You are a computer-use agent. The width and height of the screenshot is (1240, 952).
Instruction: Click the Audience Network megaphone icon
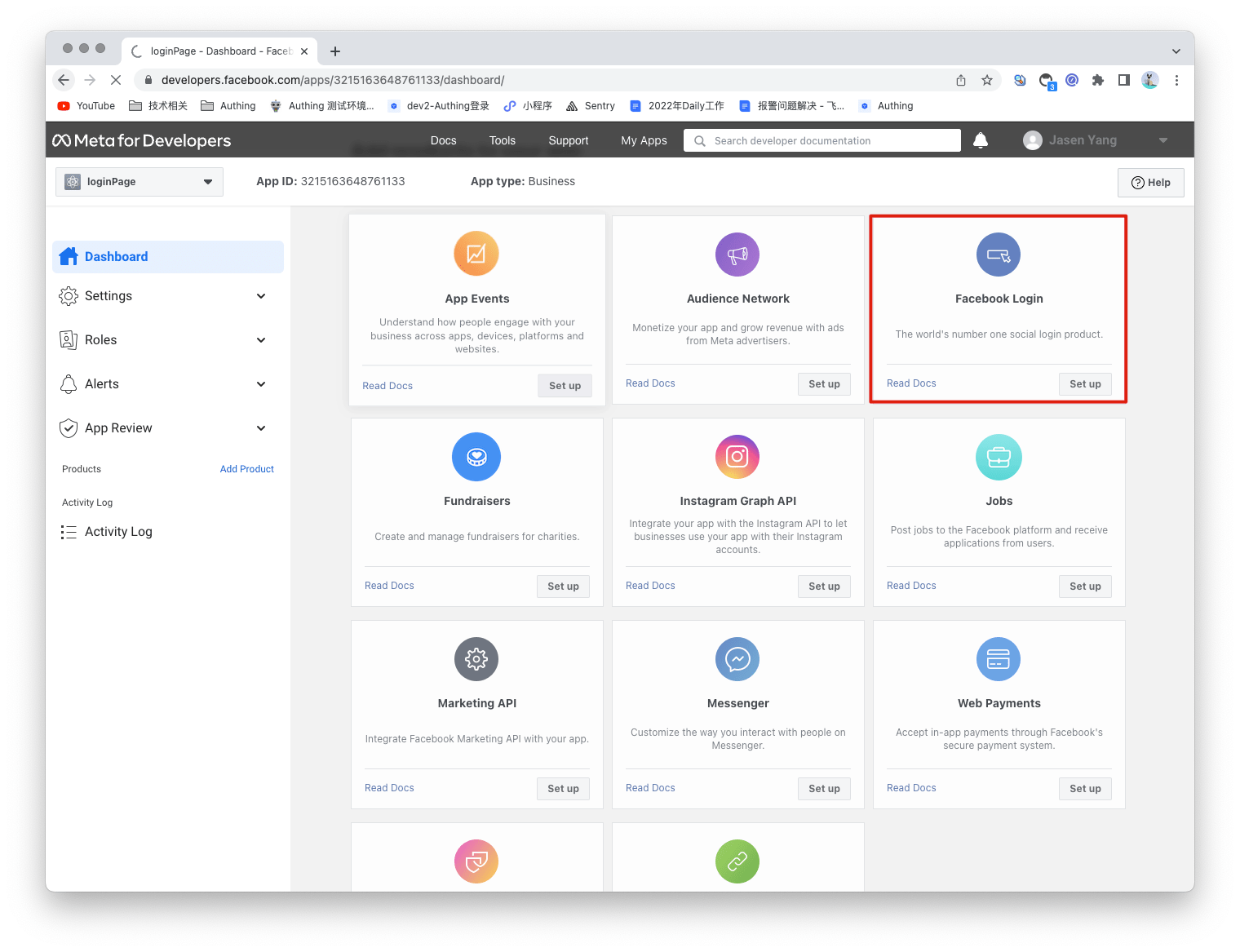click(737, 255)
